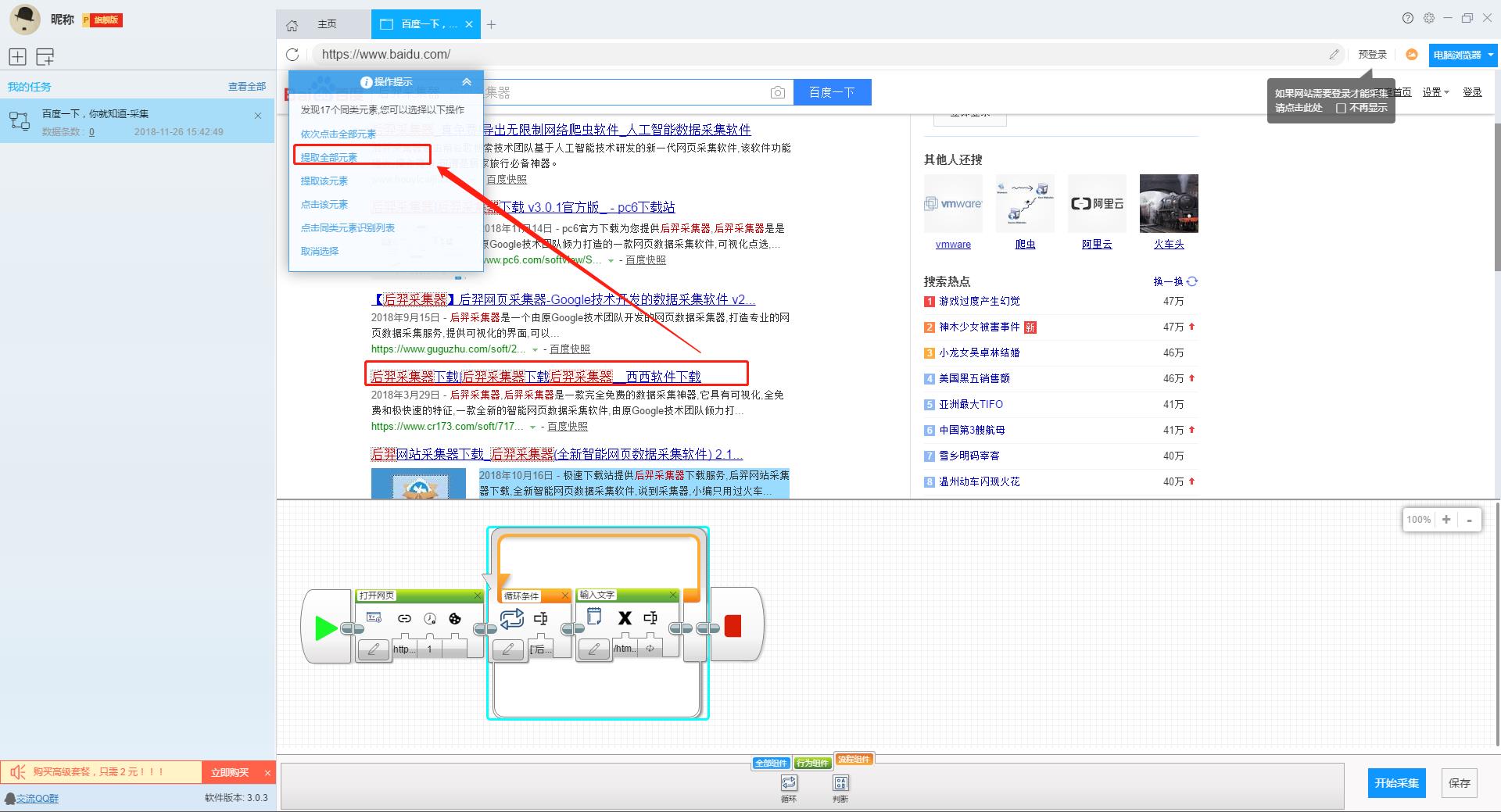Choose 点击该元素 in the hint menu
1501x812 pixels.
click(324, 204)
